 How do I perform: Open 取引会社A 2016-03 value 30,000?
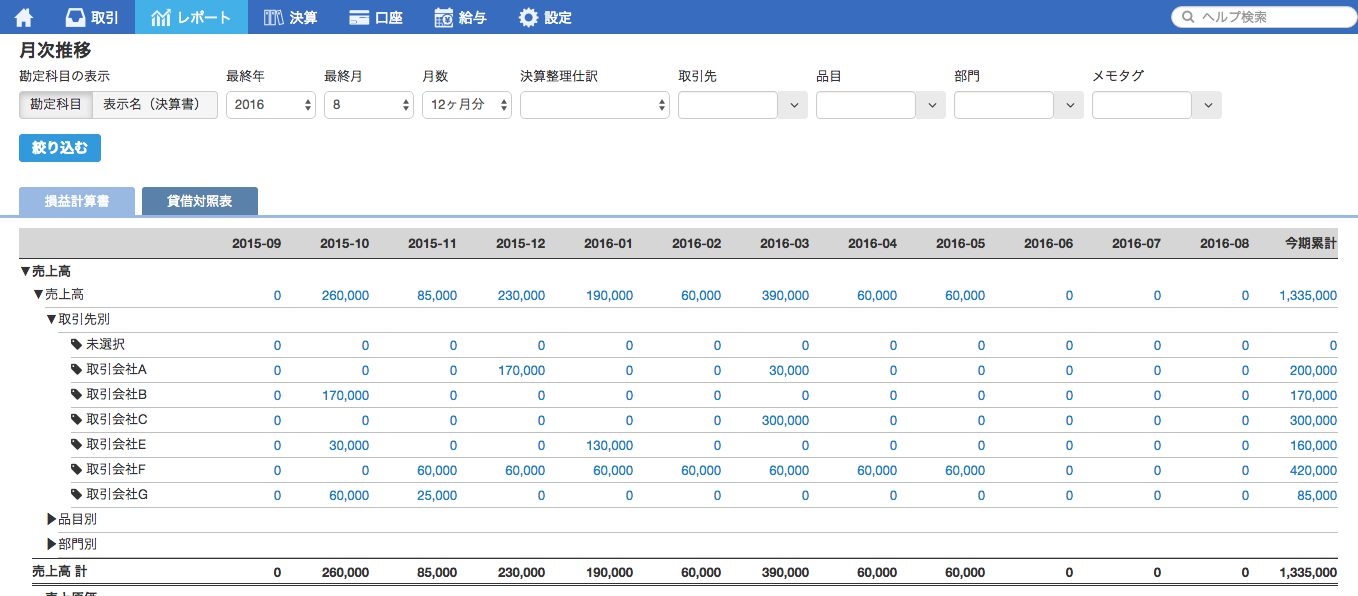(x=789, y=371)
